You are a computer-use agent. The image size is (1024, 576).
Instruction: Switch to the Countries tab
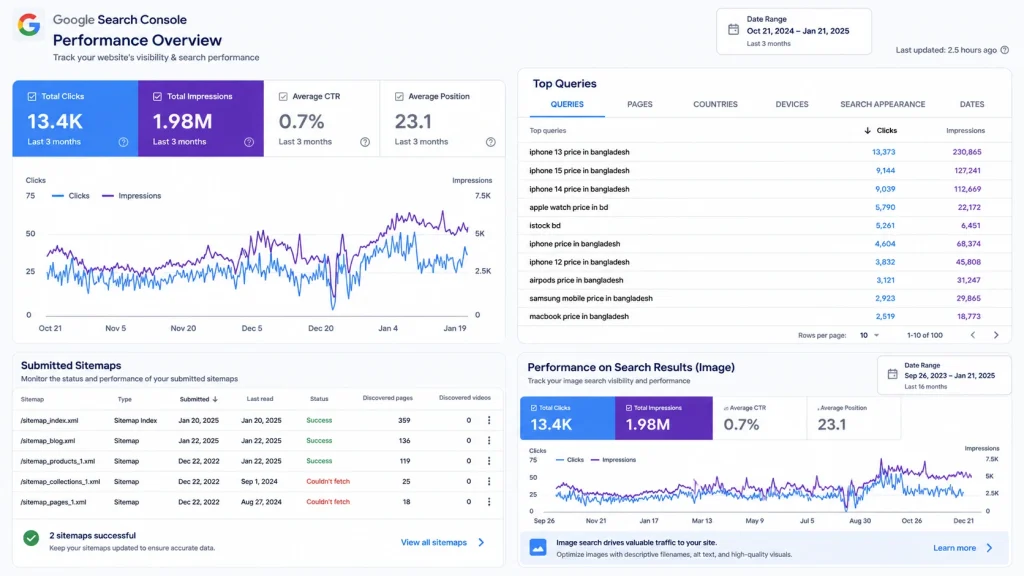click(715, 104)
